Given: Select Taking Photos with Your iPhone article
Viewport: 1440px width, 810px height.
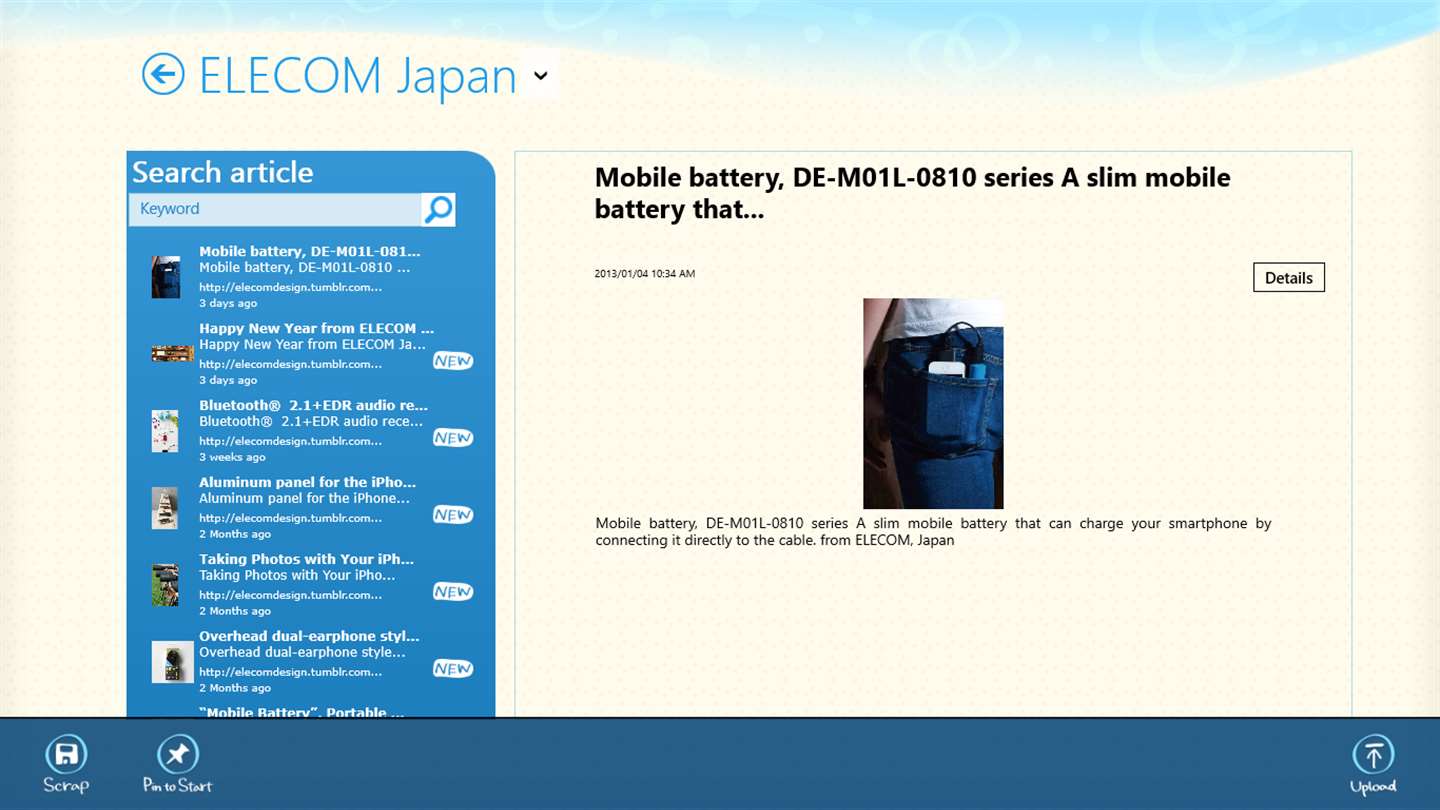Looking at the screenshot, I should (311, 585).
